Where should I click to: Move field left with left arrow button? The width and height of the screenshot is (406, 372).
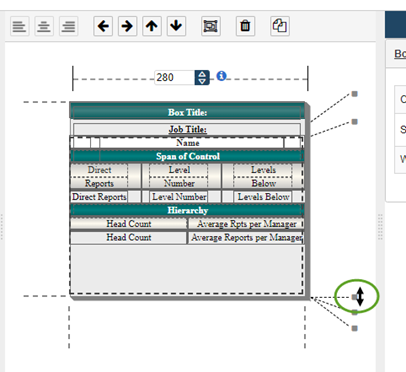(103, 26)
